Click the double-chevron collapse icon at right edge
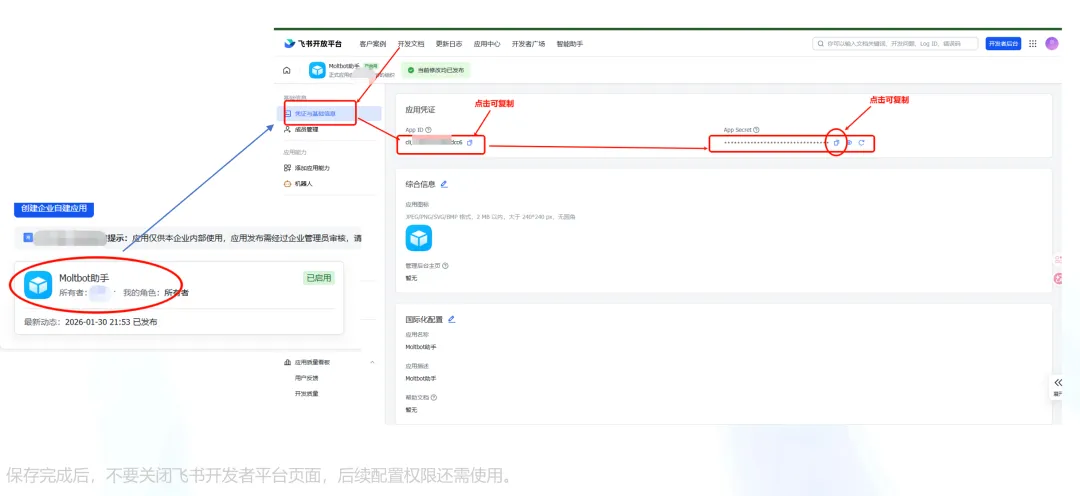The height and width of the screenshot is (496, 1080). point(1058,383)
